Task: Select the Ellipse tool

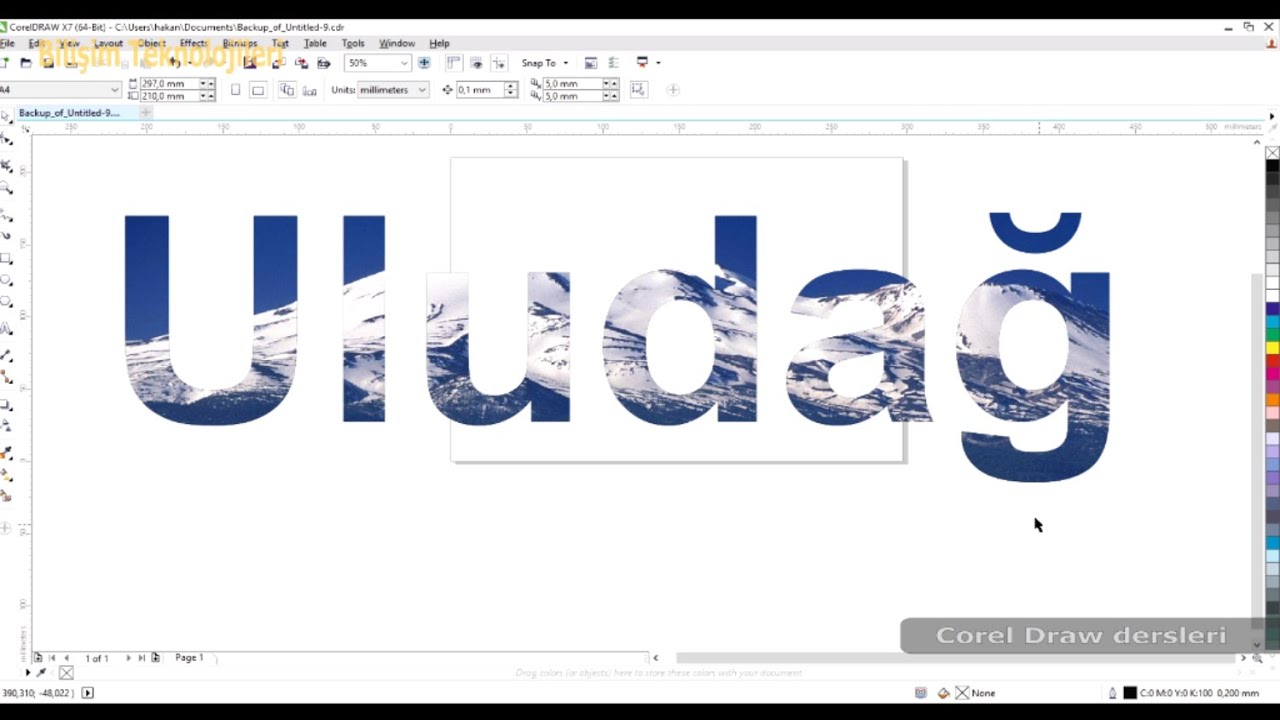Action: click(7, 281)
